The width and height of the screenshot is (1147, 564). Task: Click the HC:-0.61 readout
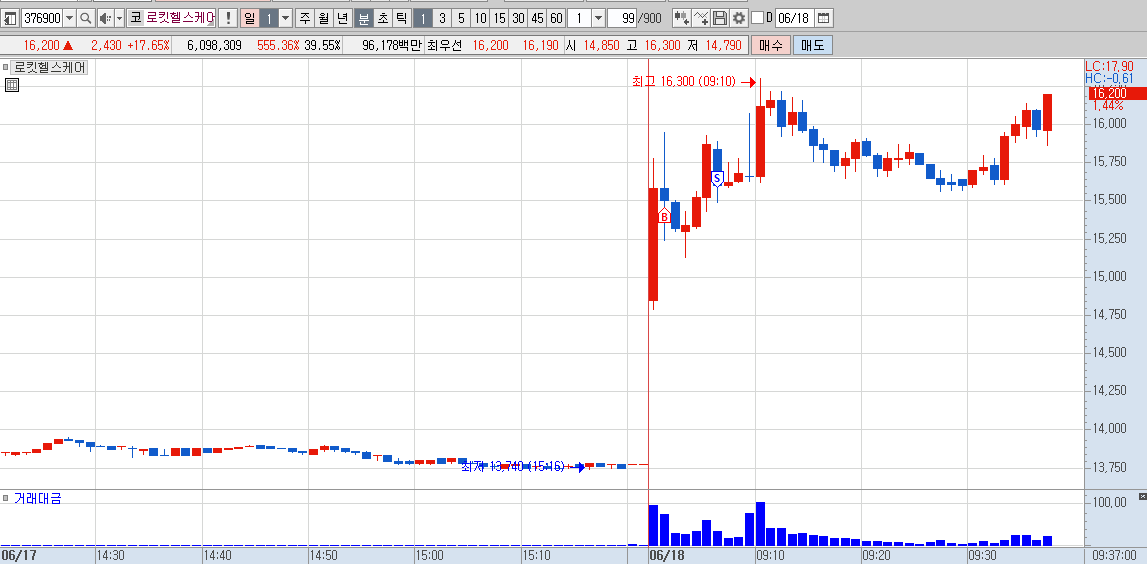(x=1109, y=78)
